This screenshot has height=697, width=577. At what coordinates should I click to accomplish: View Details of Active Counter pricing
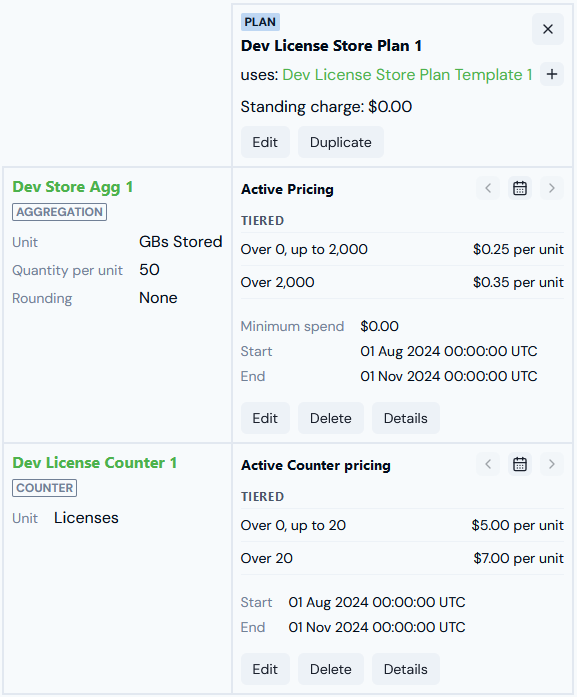tap(405, 669)
